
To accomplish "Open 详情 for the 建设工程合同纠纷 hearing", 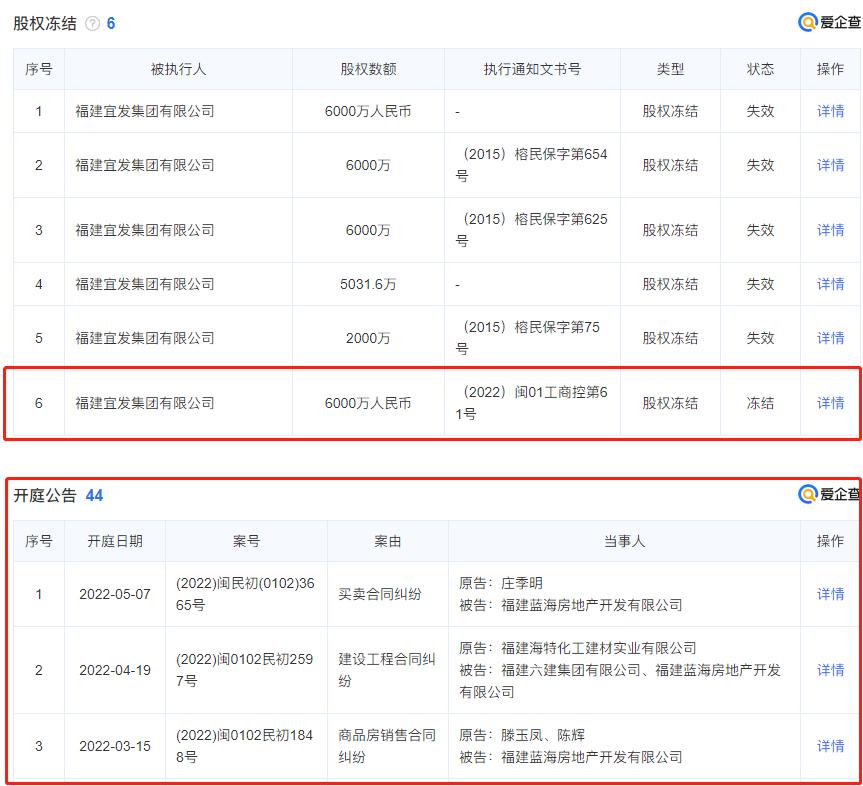I will 830,669.
